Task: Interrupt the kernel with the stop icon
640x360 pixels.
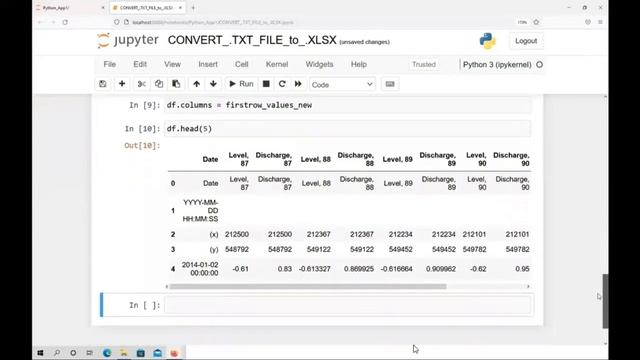Action: pos(266,84)
